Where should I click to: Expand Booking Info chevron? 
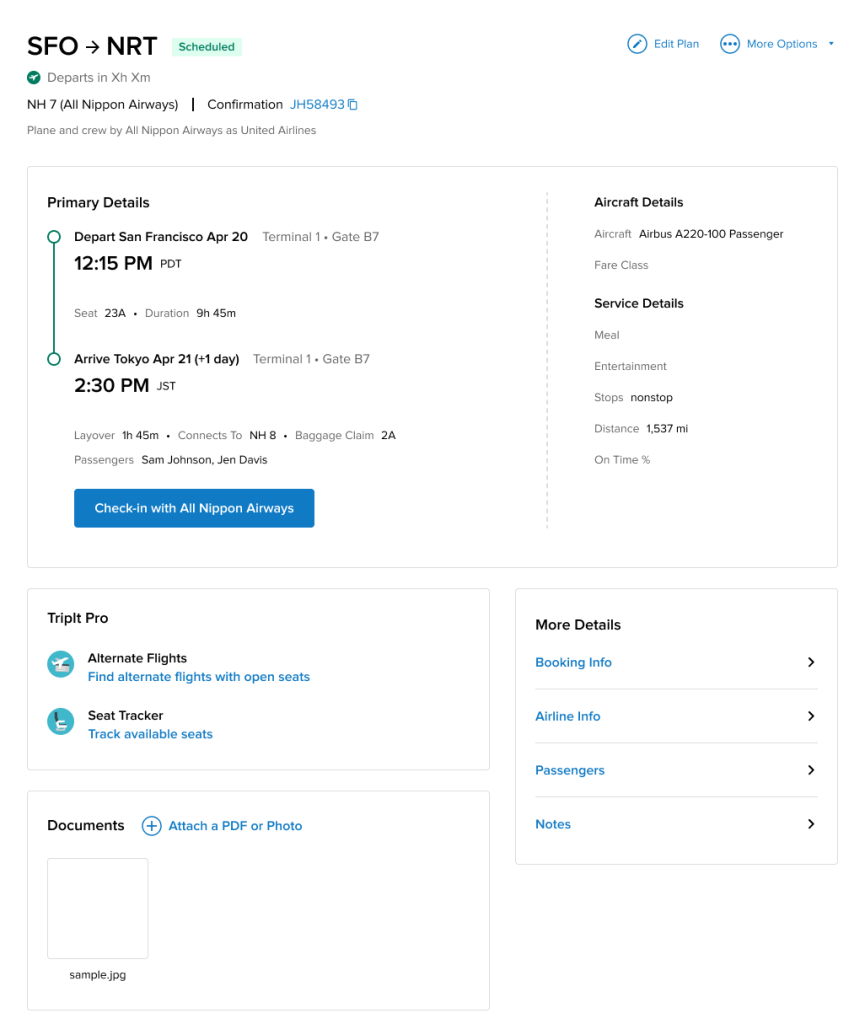[811, 662]
